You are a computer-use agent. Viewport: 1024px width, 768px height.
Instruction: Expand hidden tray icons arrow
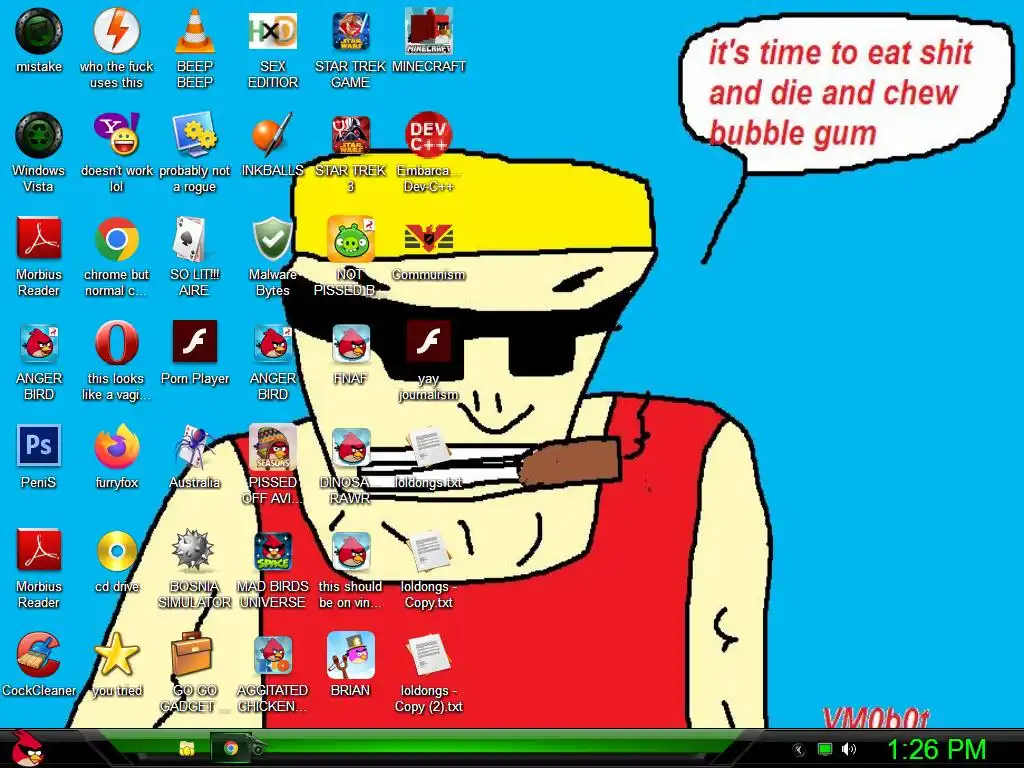tap(798, 750)
